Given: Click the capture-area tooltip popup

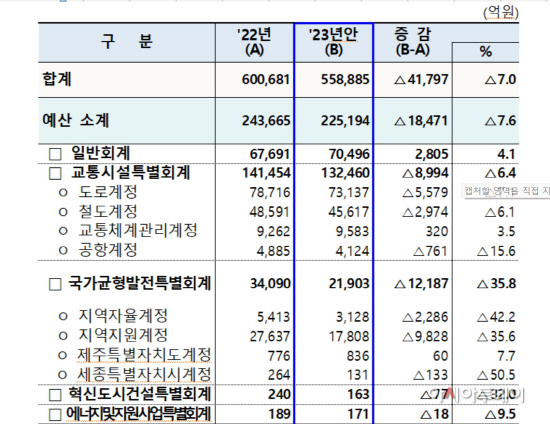Looking at the screenshot, I should pyautogui.click(x=506, y=191).
